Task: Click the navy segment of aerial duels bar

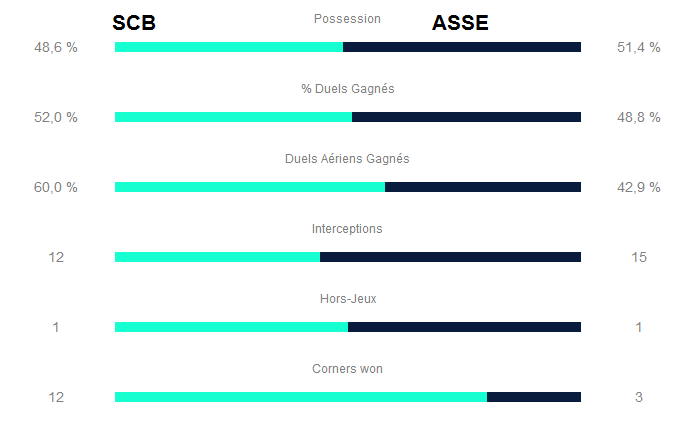Action: click(x=483, y=187)
